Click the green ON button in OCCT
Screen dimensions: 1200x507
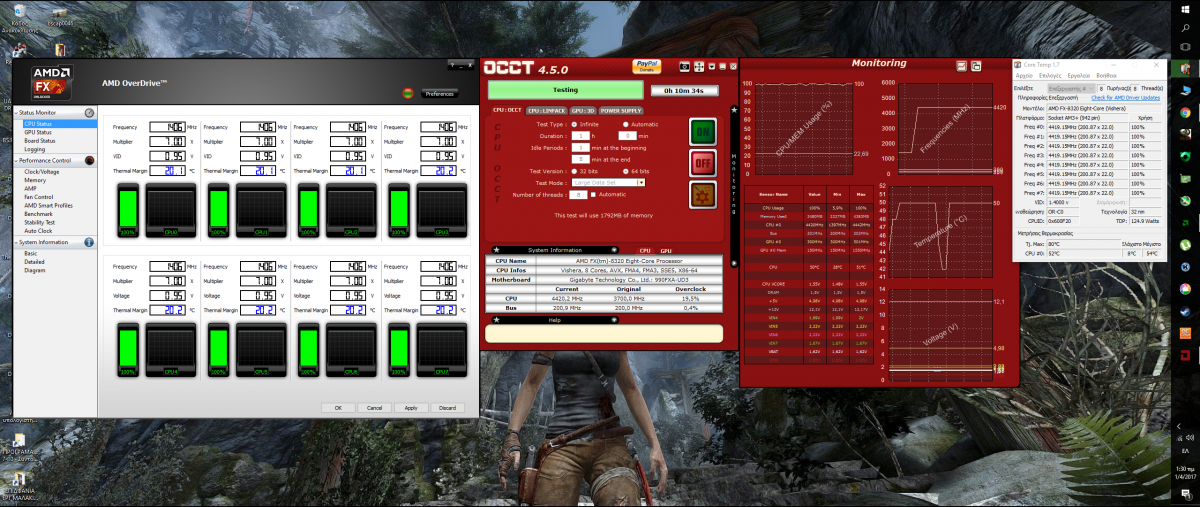point(703,132)
